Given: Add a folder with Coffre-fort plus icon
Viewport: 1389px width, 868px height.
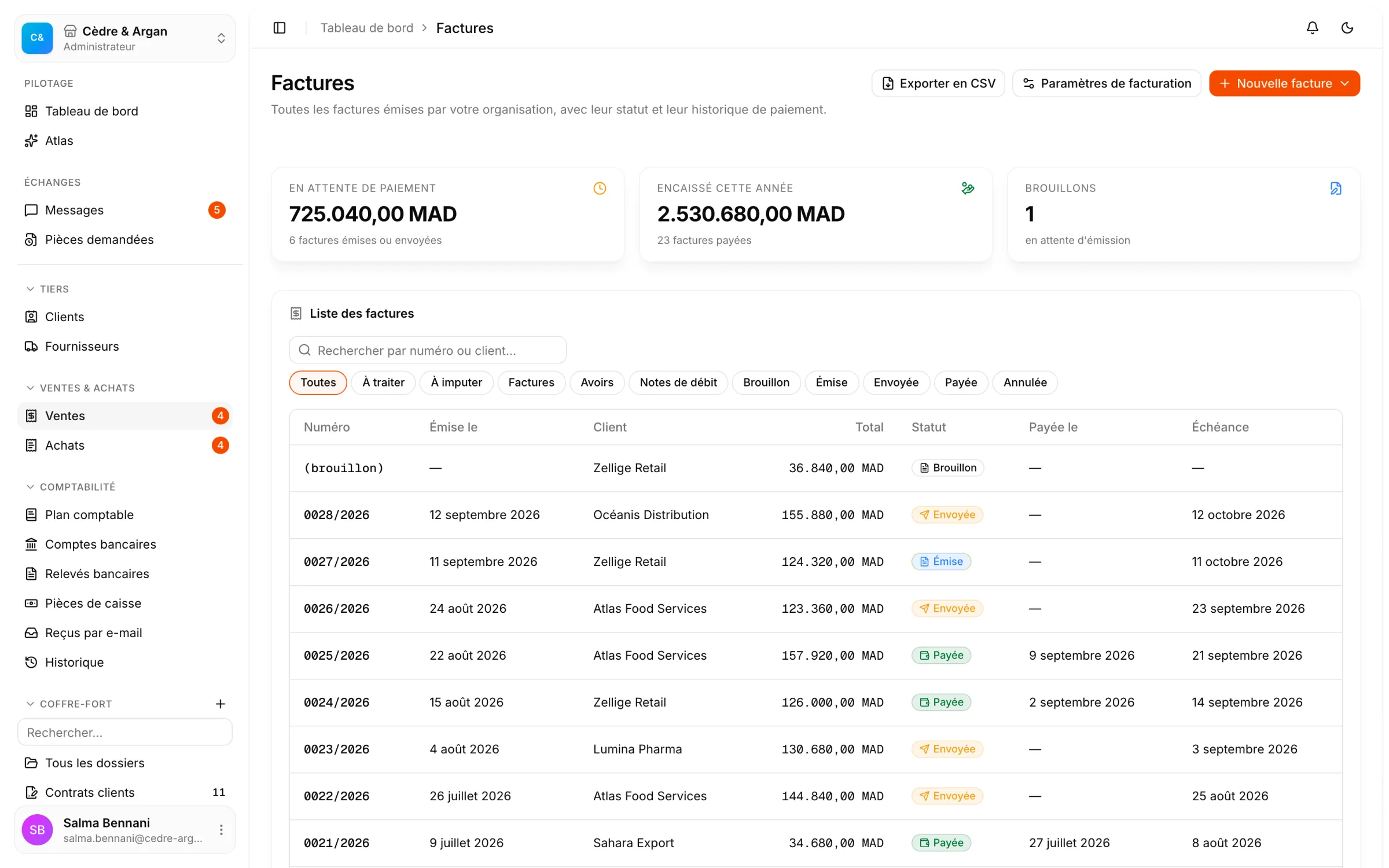Looking at the screenshot, I should 220,704.
